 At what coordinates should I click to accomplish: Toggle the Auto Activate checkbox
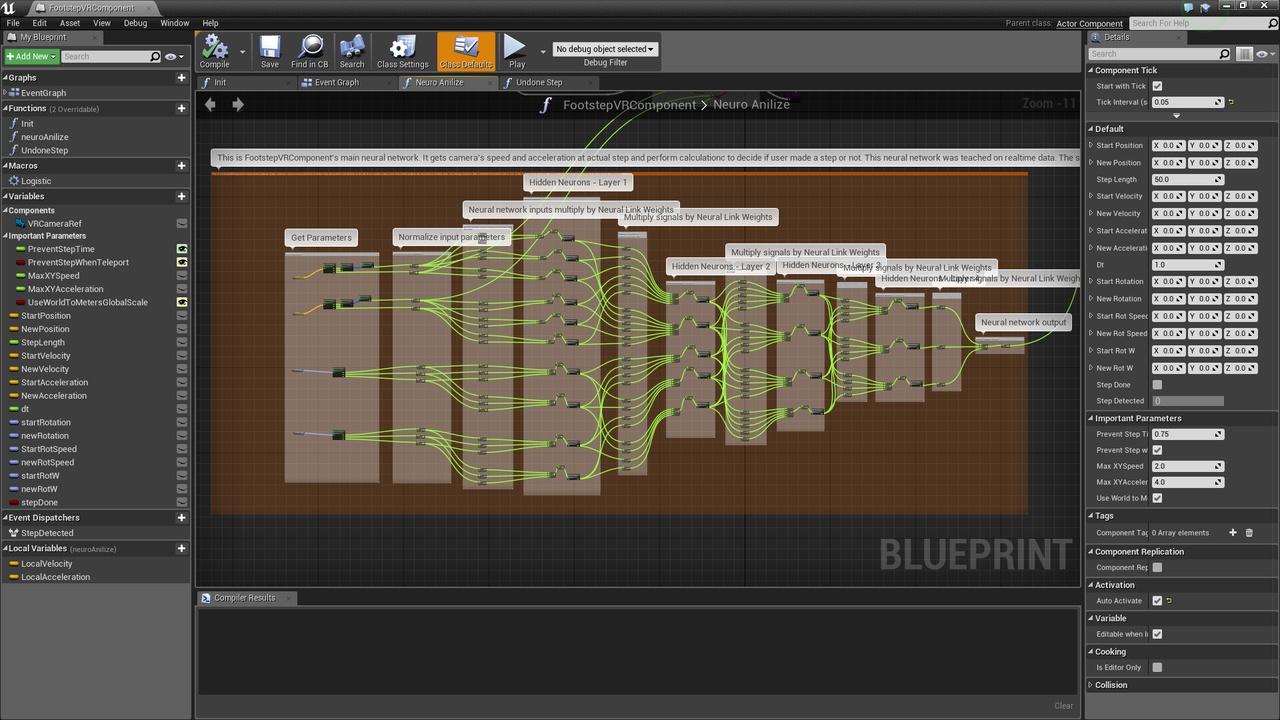pyautogui.click(x=1157, y=601)
